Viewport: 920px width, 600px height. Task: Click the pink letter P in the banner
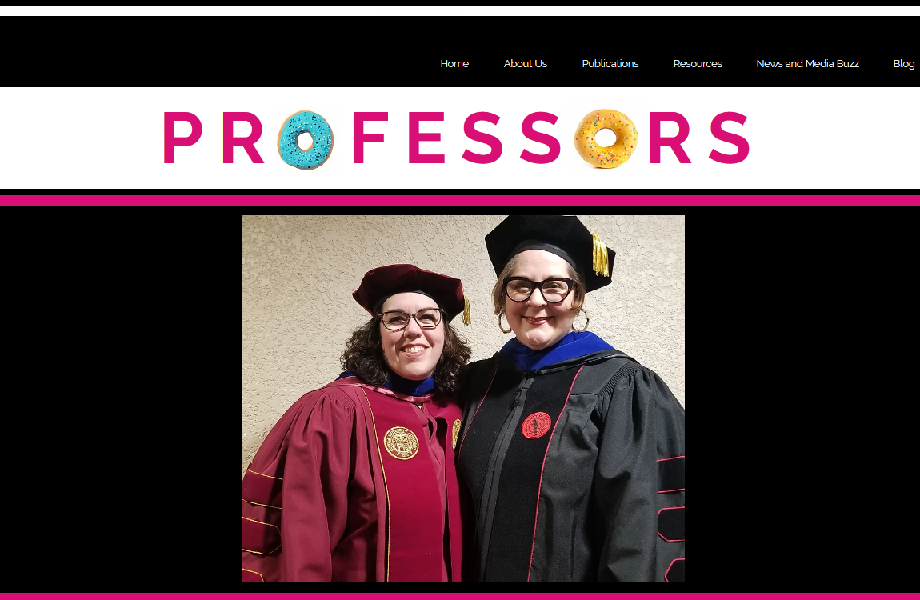(x=182, y=138)
